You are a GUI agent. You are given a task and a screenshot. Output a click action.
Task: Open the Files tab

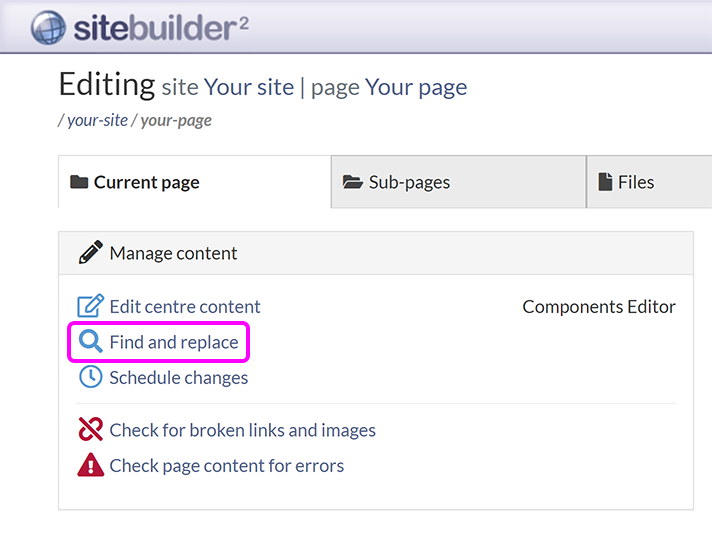[635, 182]
